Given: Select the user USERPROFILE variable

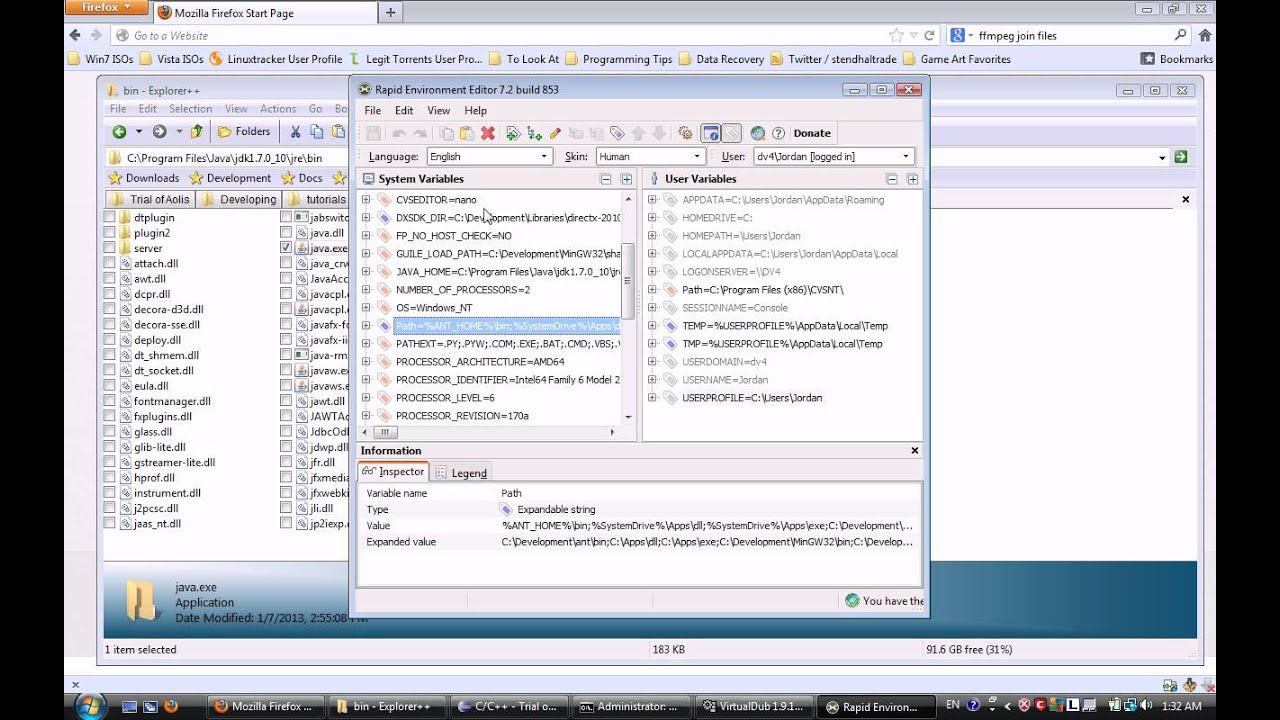Looking at the screenshot, I should [x=752, y=398].
